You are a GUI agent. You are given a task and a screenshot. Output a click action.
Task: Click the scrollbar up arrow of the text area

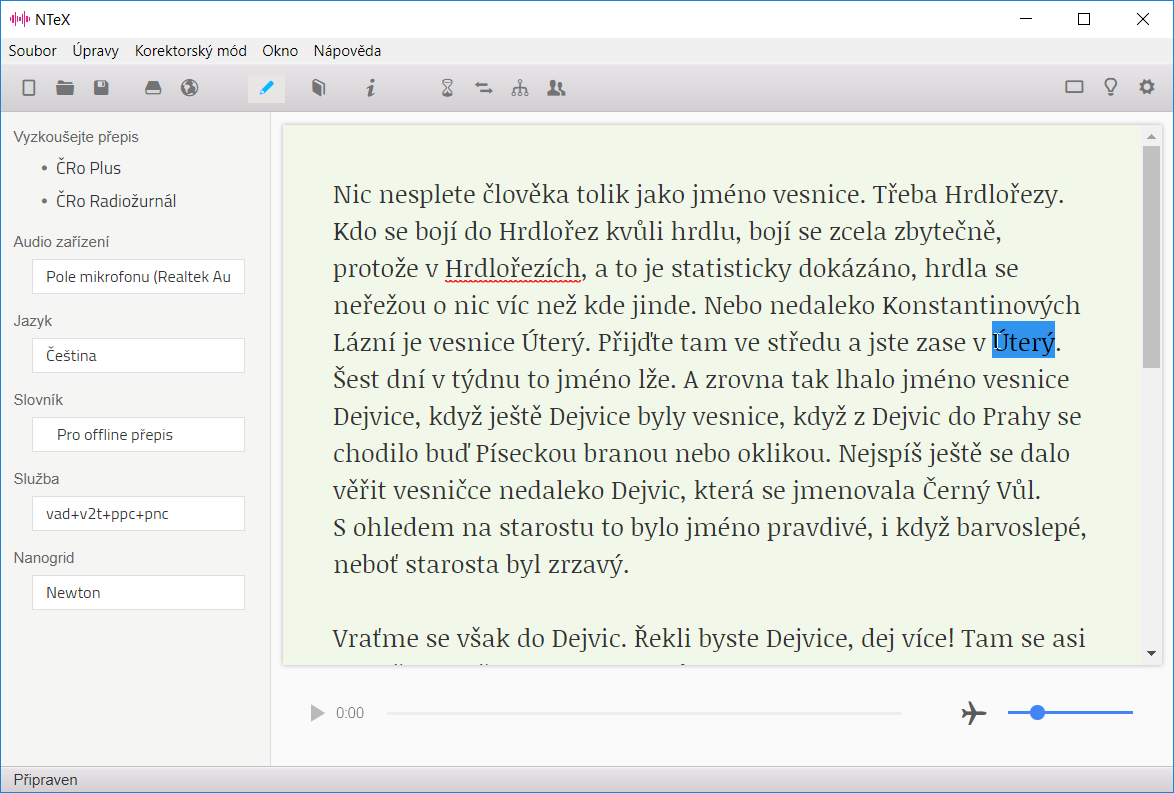coord(1152,136)
